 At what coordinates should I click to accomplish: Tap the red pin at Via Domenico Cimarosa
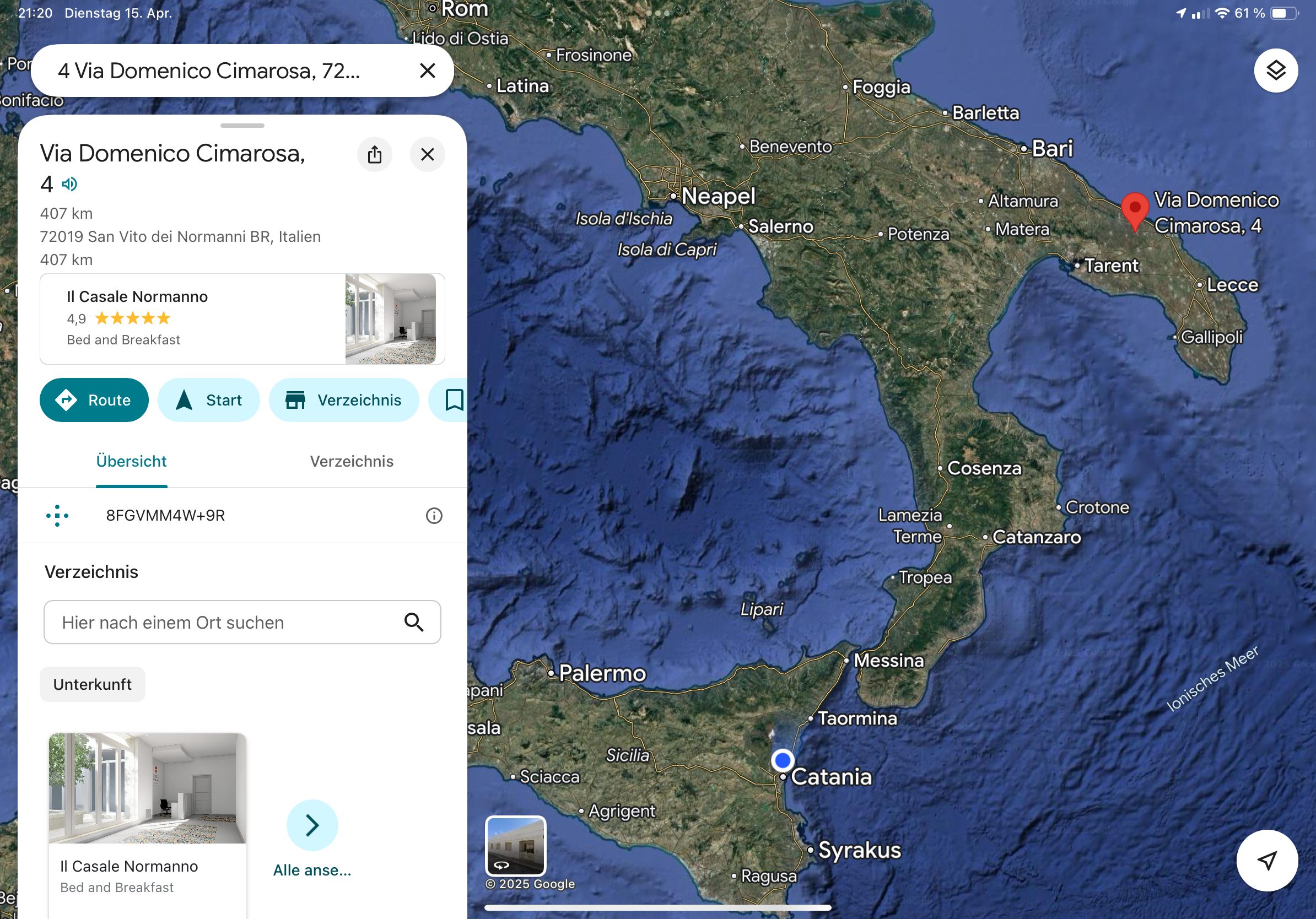1134,212
